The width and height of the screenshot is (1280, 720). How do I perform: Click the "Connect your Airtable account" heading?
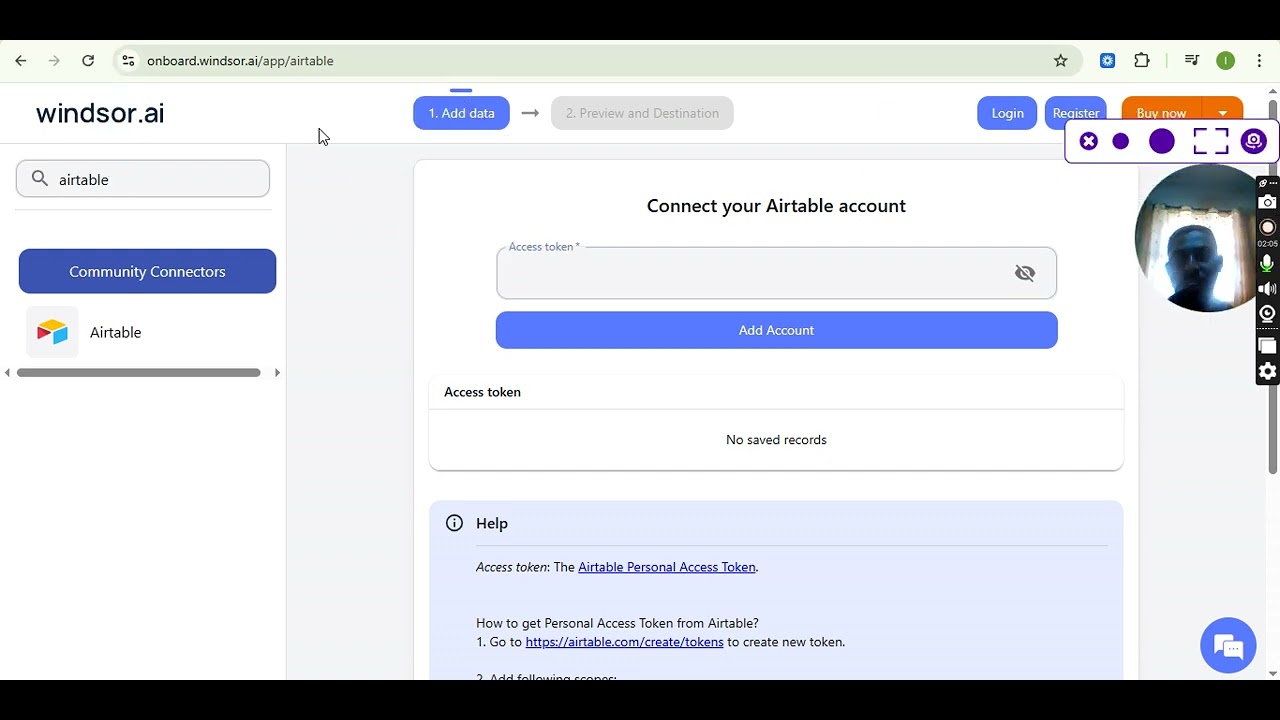click(x=776, y=206)
